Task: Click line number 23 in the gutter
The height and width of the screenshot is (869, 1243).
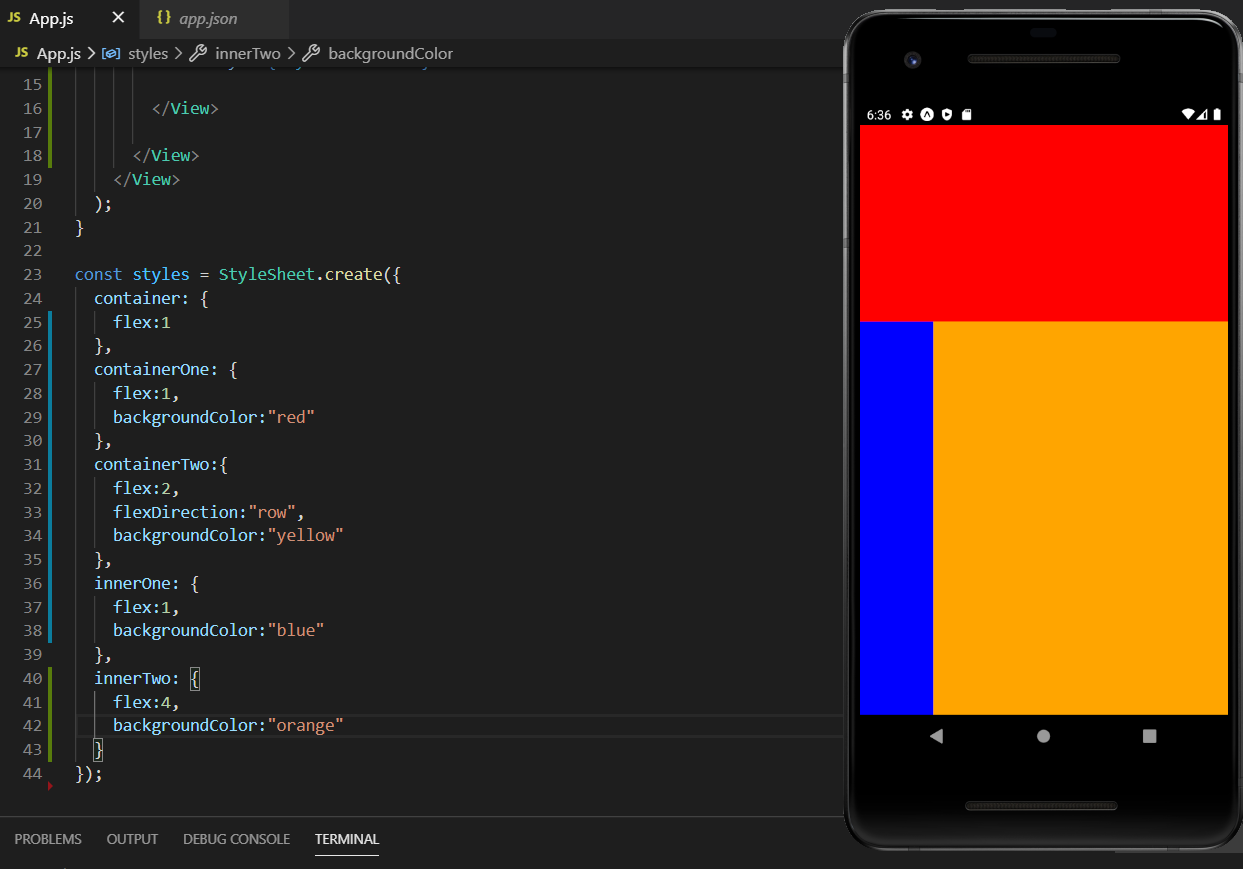Action: click(x=32, y=274)
